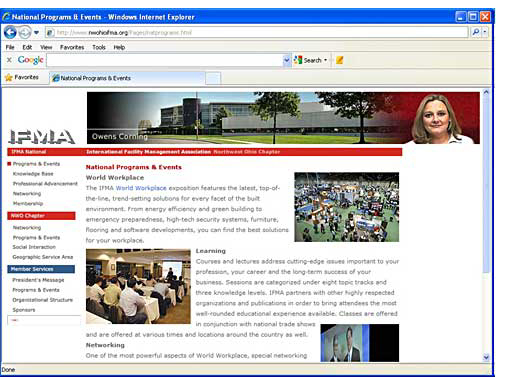Expand the Search button options arrow
This screenshot has height=377, width=505.
coord(326,60)
